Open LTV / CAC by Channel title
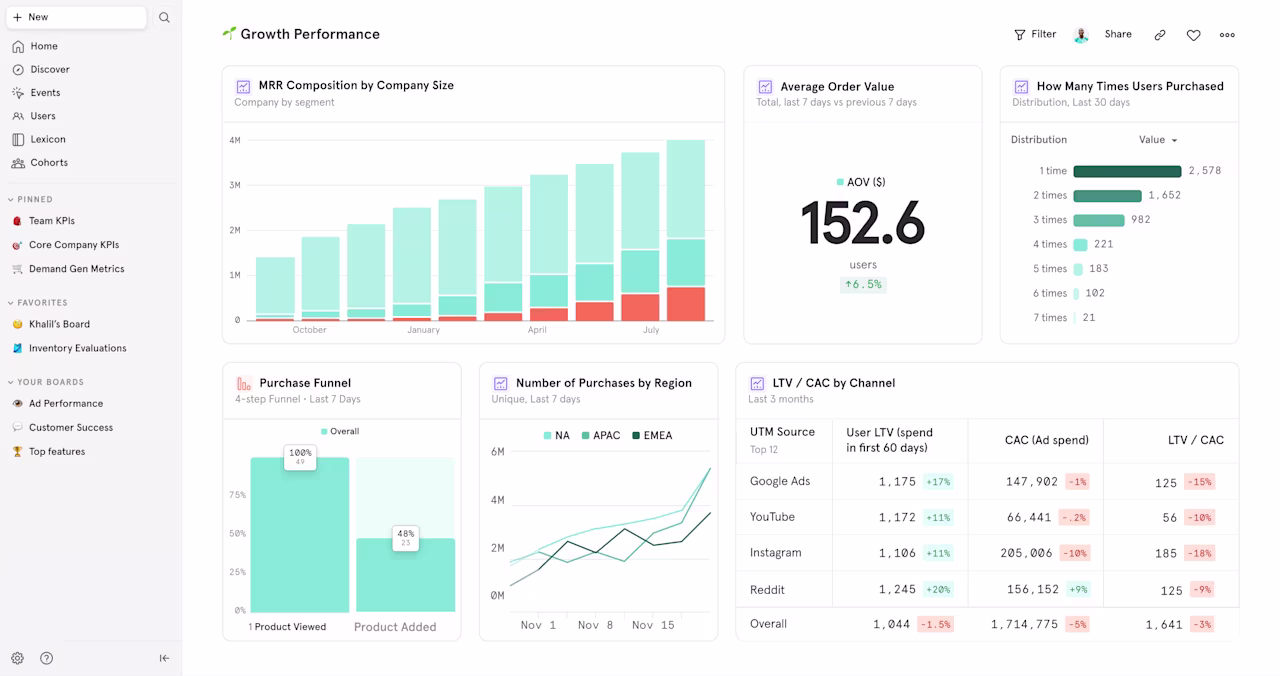 [834, 383]
